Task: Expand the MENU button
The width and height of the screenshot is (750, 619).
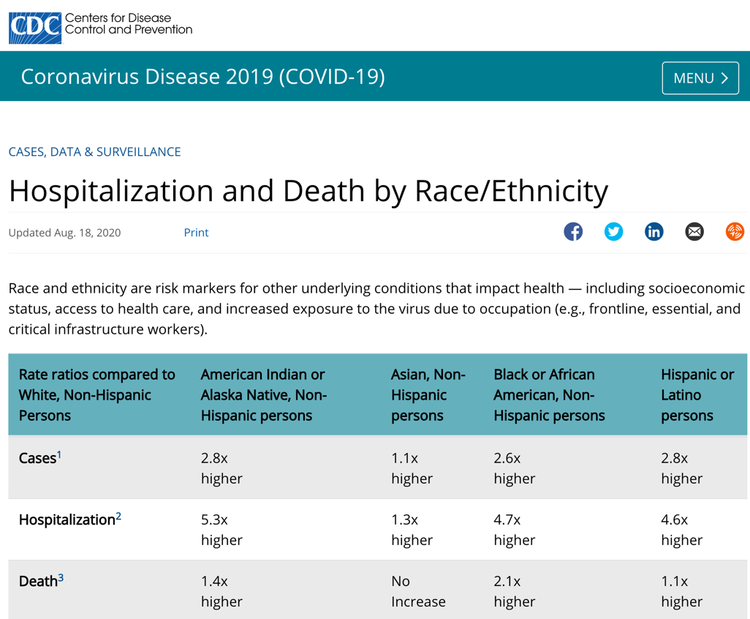Action: [x=699, y=78]
